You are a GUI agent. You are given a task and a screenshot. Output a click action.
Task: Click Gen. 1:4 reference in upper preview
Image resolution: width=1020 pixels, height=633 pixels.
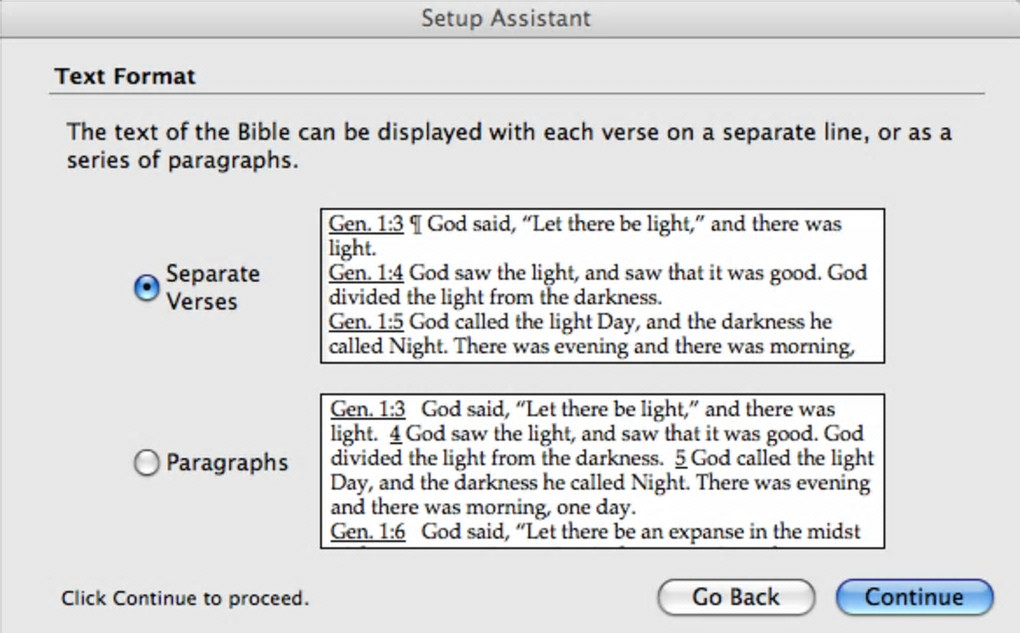point(366,272)
